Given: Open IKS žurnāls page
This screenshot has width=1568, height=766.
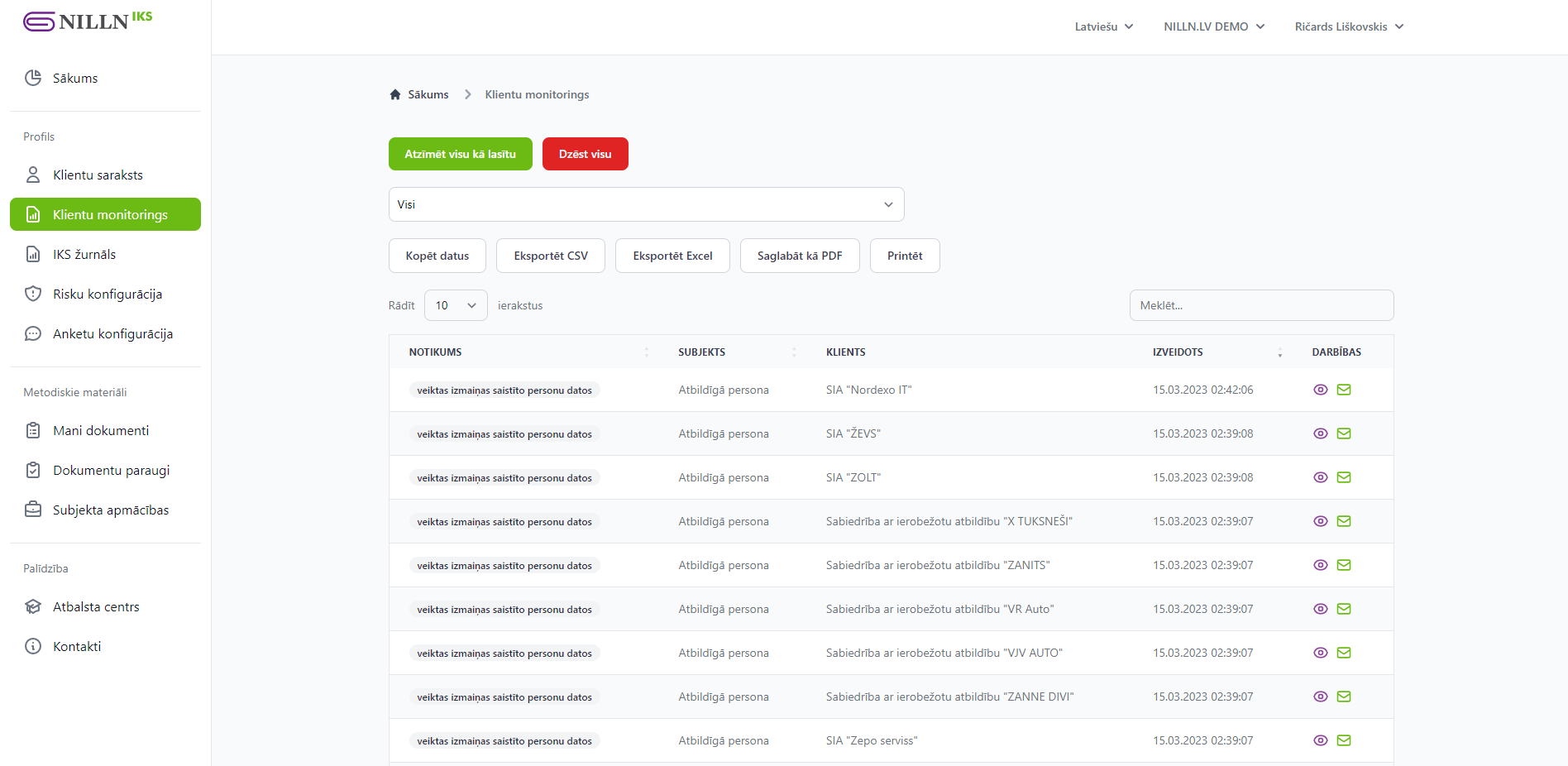Looking at the screenshot, I should (x=105, y=254).
